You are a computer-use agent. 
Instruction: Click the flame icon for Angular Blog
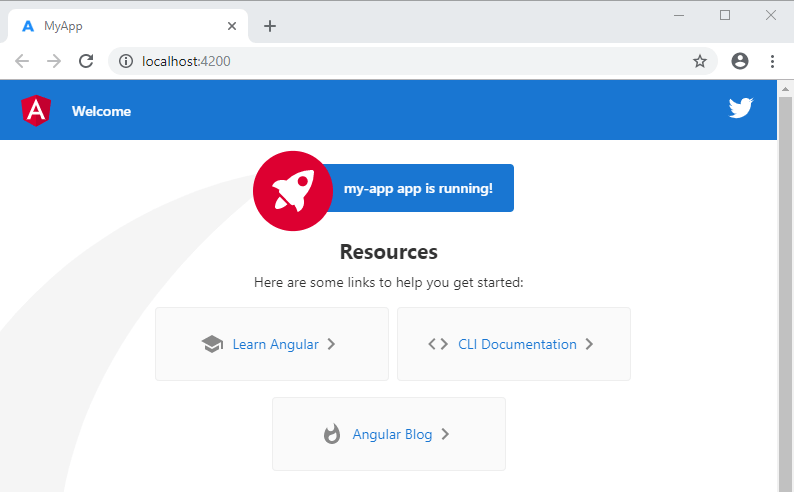(x=332, y=434)
